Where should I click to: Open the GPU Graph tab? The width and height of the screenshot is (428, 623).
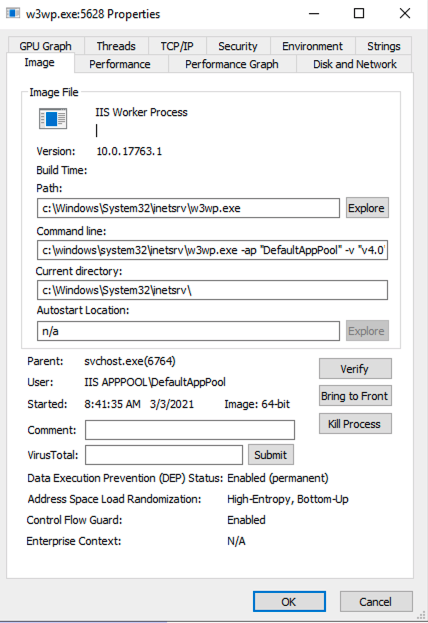46,46
